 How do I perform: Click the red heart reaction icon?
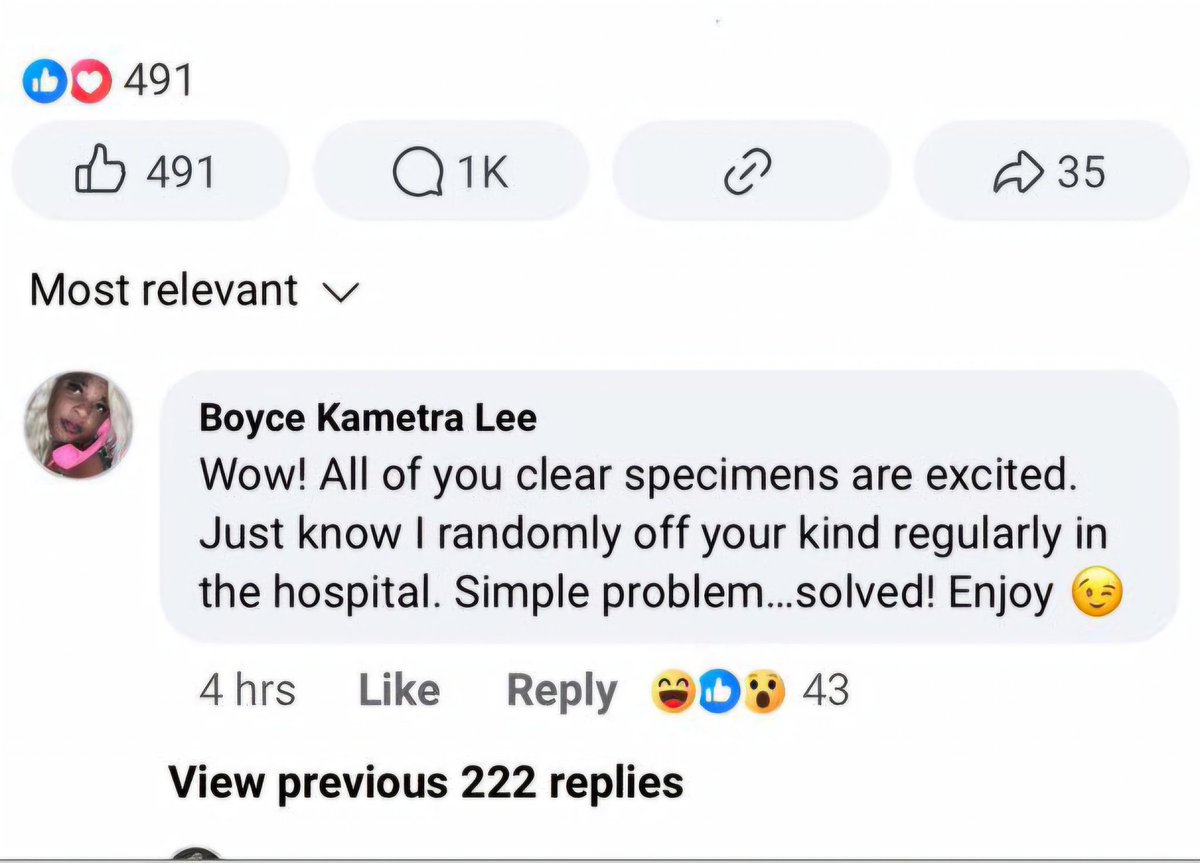click(92, 82)
